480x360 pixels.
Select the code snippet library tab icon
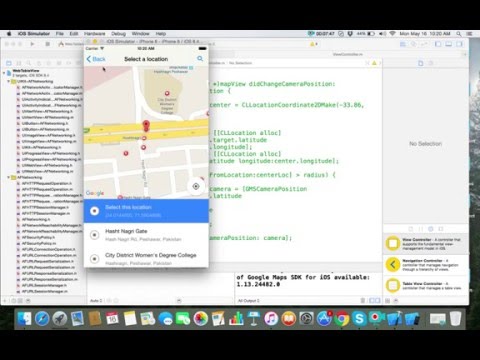click(x=421, y=229)
